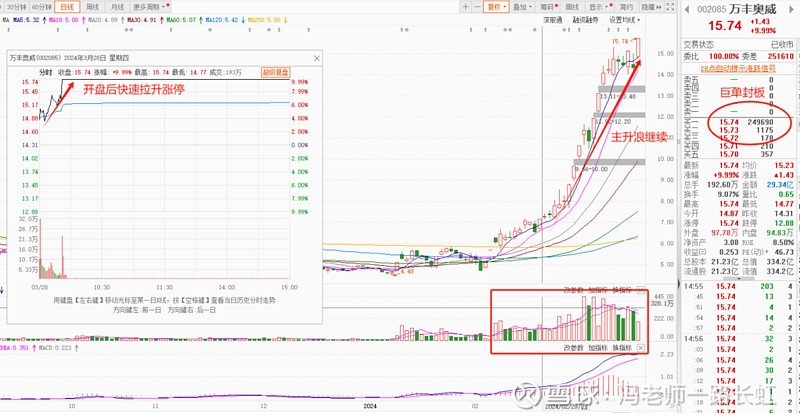This screenshot has width=800, height=420.
Task: Click 流通股 21.23亿 value
Action: [x=724, y=271]
